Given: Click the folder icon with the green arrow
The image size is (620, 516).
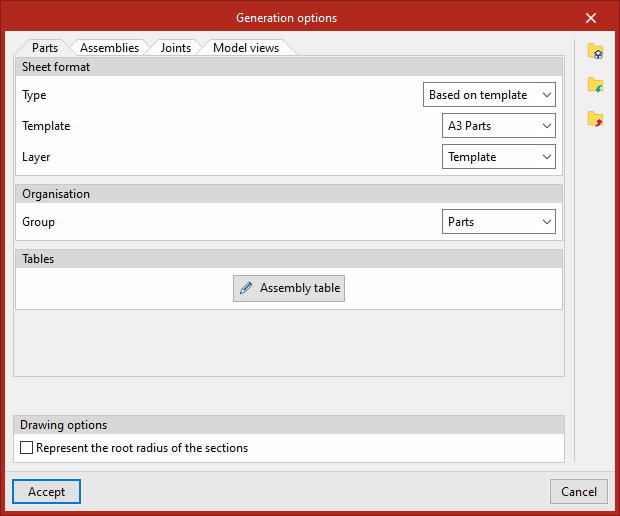Looking at the screenshot, I should [595, 85].
